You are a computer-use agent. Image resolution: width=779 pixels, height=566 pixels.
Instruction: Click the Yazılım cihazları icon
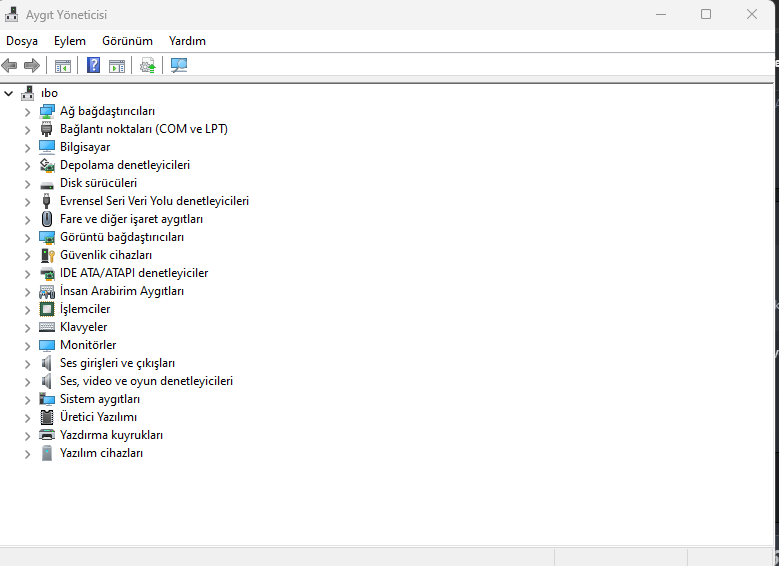click(x=47, y=453)
